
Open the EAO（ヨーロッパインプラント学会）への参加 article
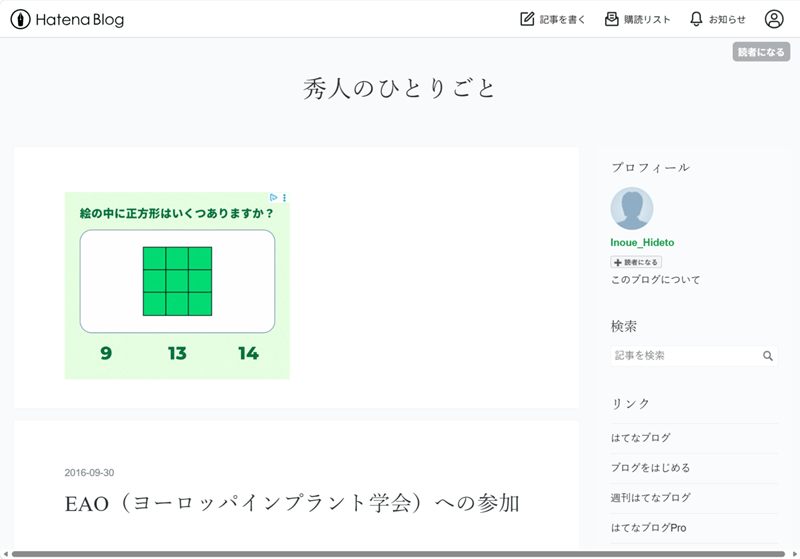[x=292, y=503]
